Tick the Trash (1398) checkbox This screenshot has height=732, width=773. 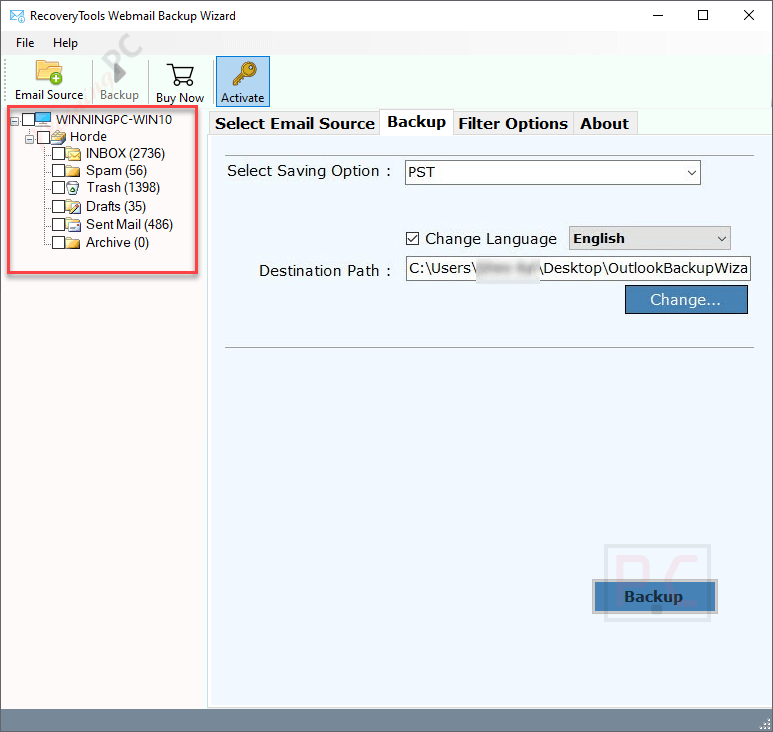pyautogui.click(x=59, y=188)
